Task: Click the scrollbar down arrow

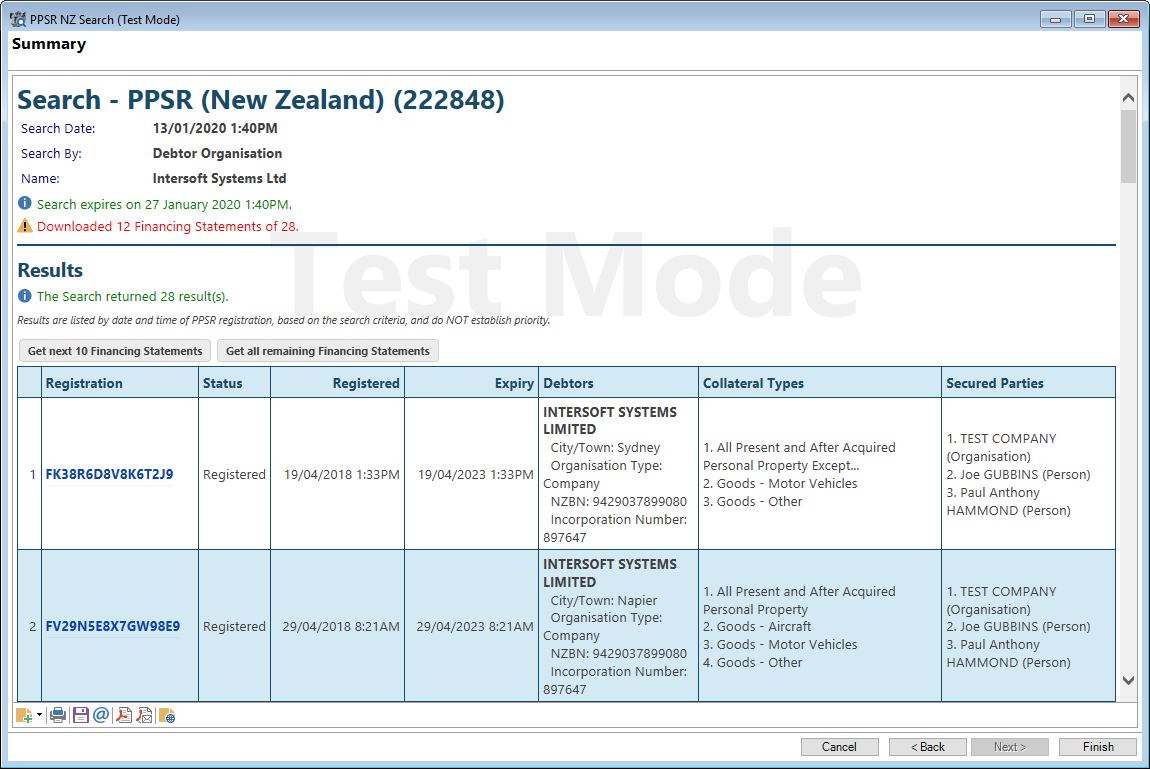Action: [1129, 680]
